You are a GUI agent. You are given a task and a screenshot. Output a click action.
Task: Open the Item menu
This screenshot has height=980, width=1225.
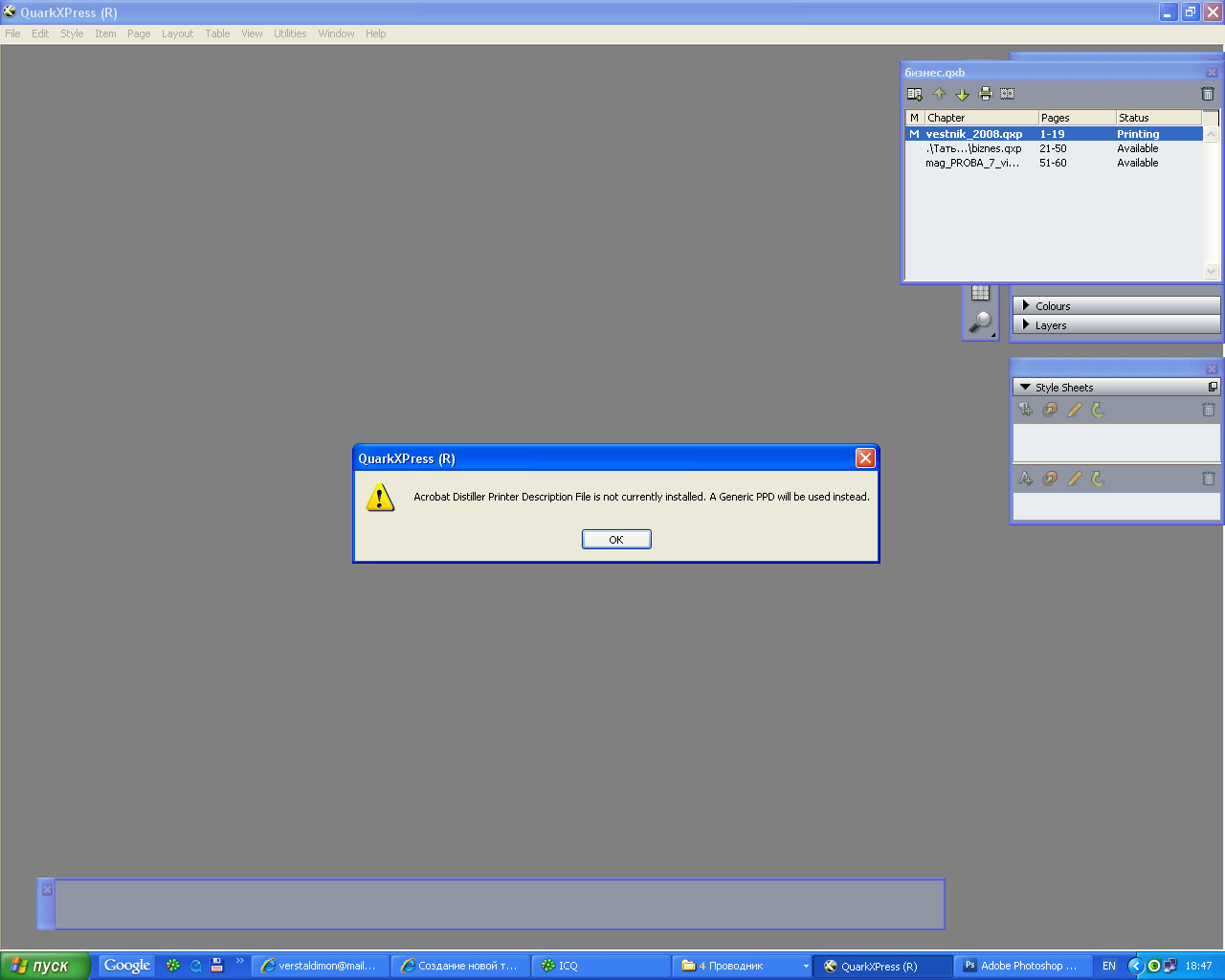105,33
